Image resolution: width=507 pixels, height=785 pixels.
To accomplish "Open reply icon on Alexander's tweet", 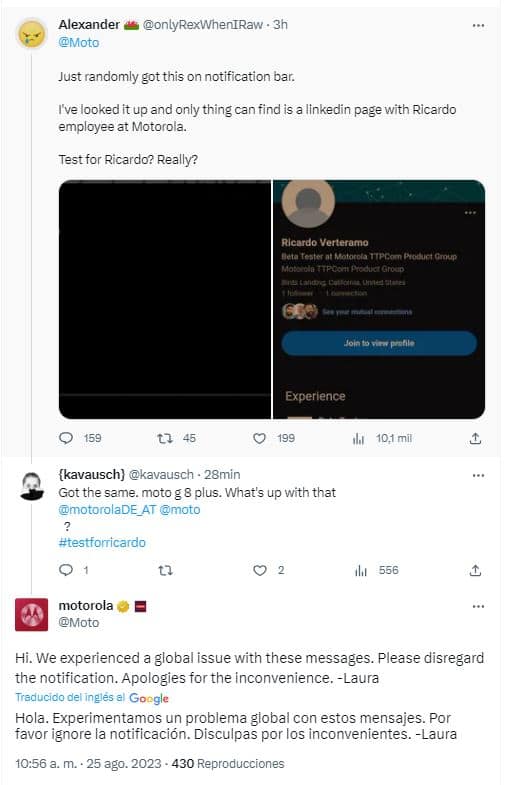I will tap(66, 439).
